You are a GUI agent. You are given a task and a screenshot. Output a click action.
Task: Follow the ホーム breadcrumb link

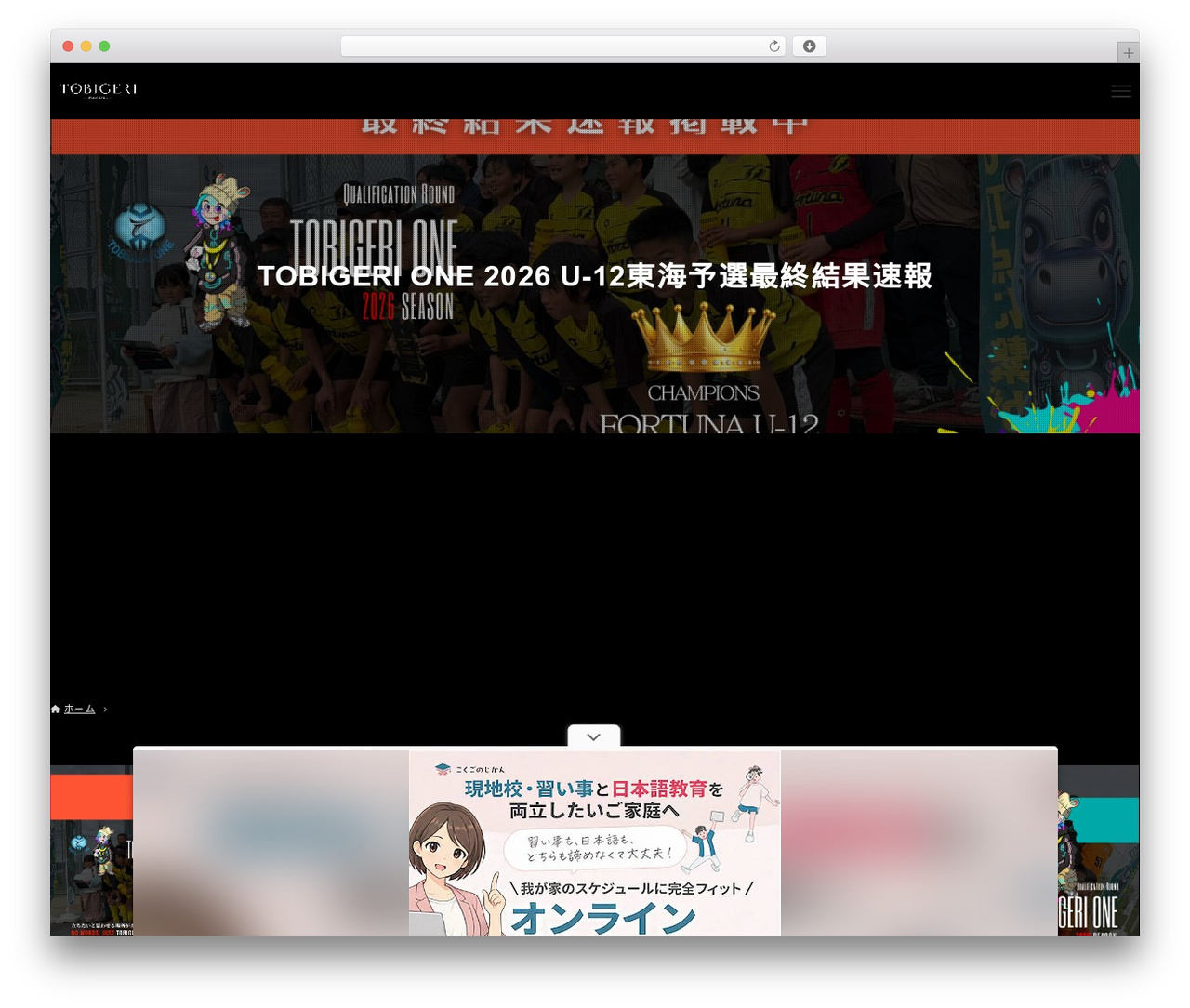tap(79, 709)
